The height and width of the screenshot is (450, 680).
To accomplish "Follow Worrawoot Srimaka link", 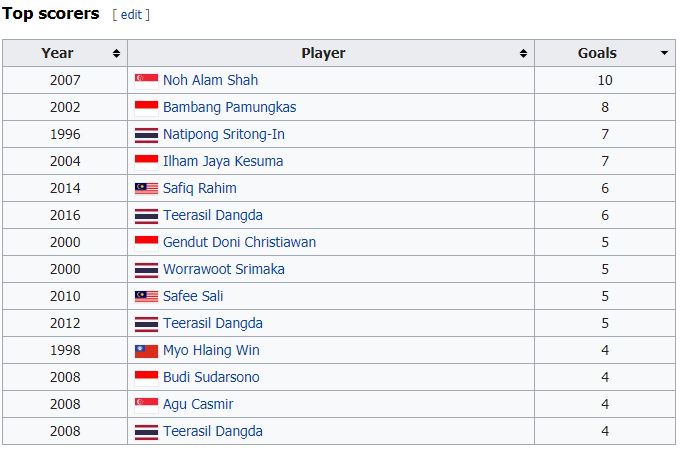I will click(223, 269).
